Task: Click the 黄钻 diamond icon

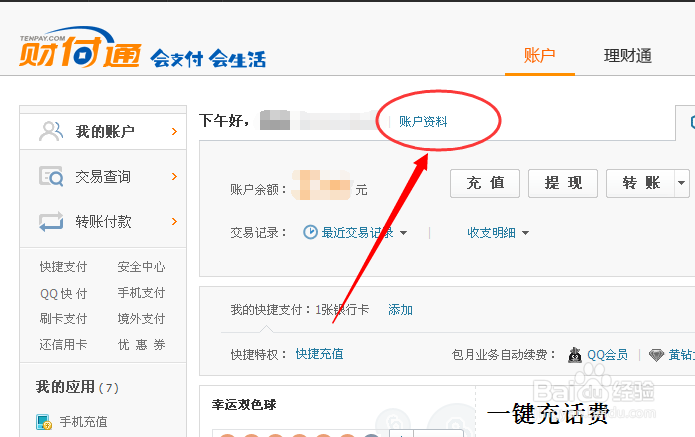Action: coord(656,355)
